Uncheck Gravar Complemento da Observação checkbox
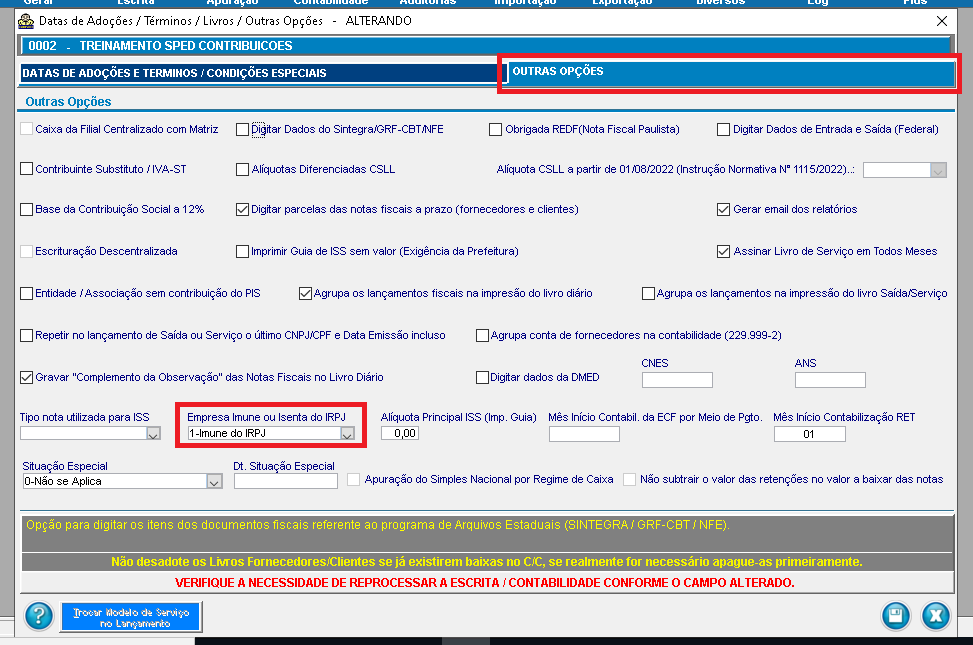Screen dimensions: 973x645 (x=27, y=377)
